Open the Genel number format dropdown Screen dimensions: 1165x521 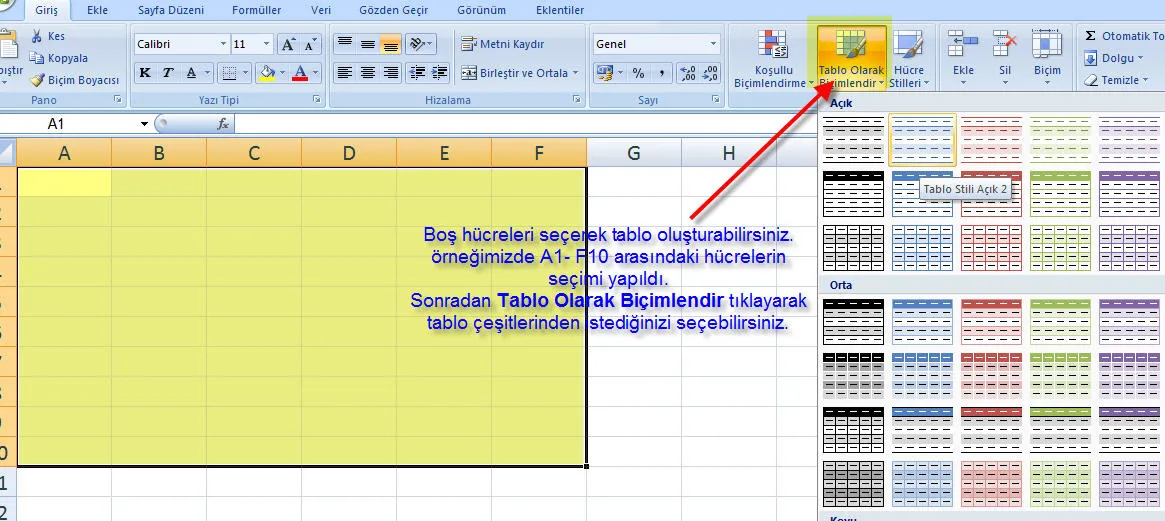click(x=713, y=45)
